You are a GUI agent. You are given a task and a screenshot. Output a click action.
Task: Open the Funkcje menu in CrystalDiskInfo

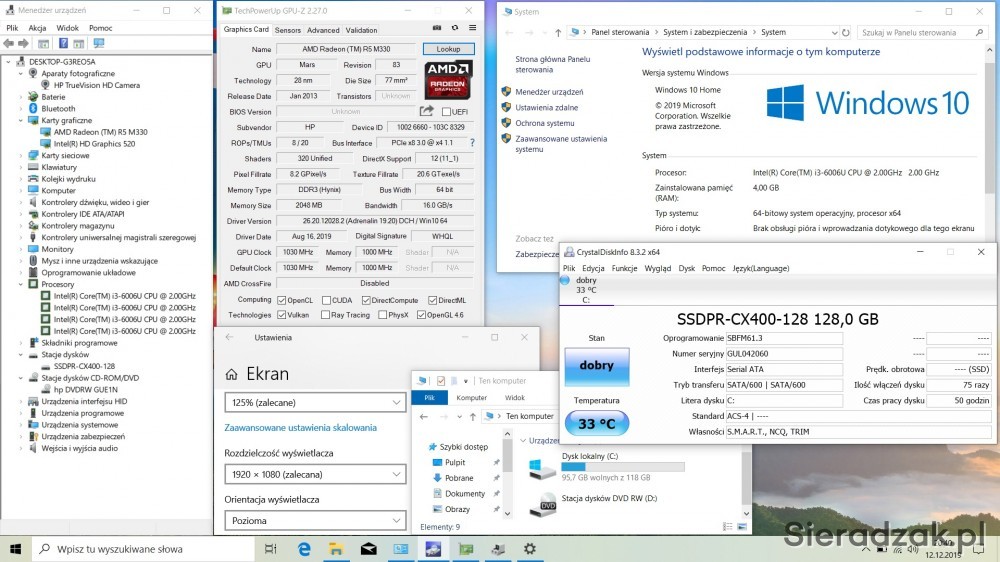(624, 269)
